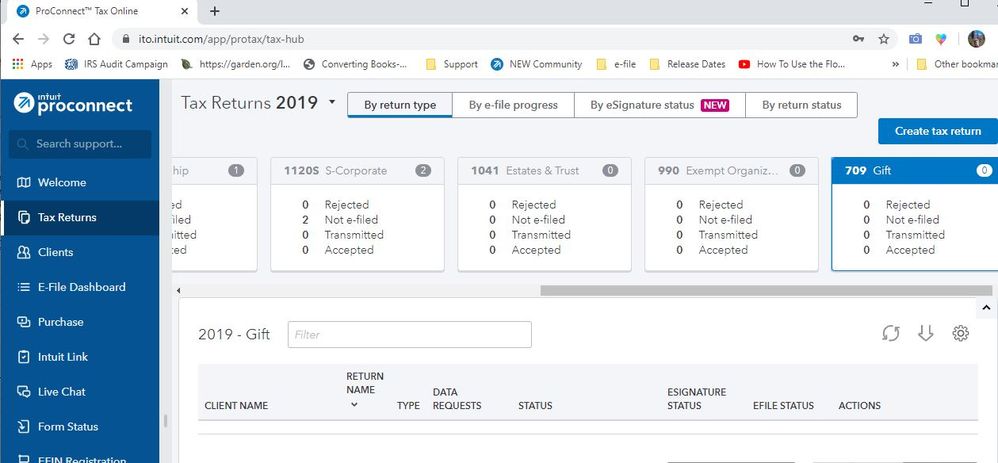Open Other bookmarks folder
Screen dimensions: 998x463
coord(957,64)
